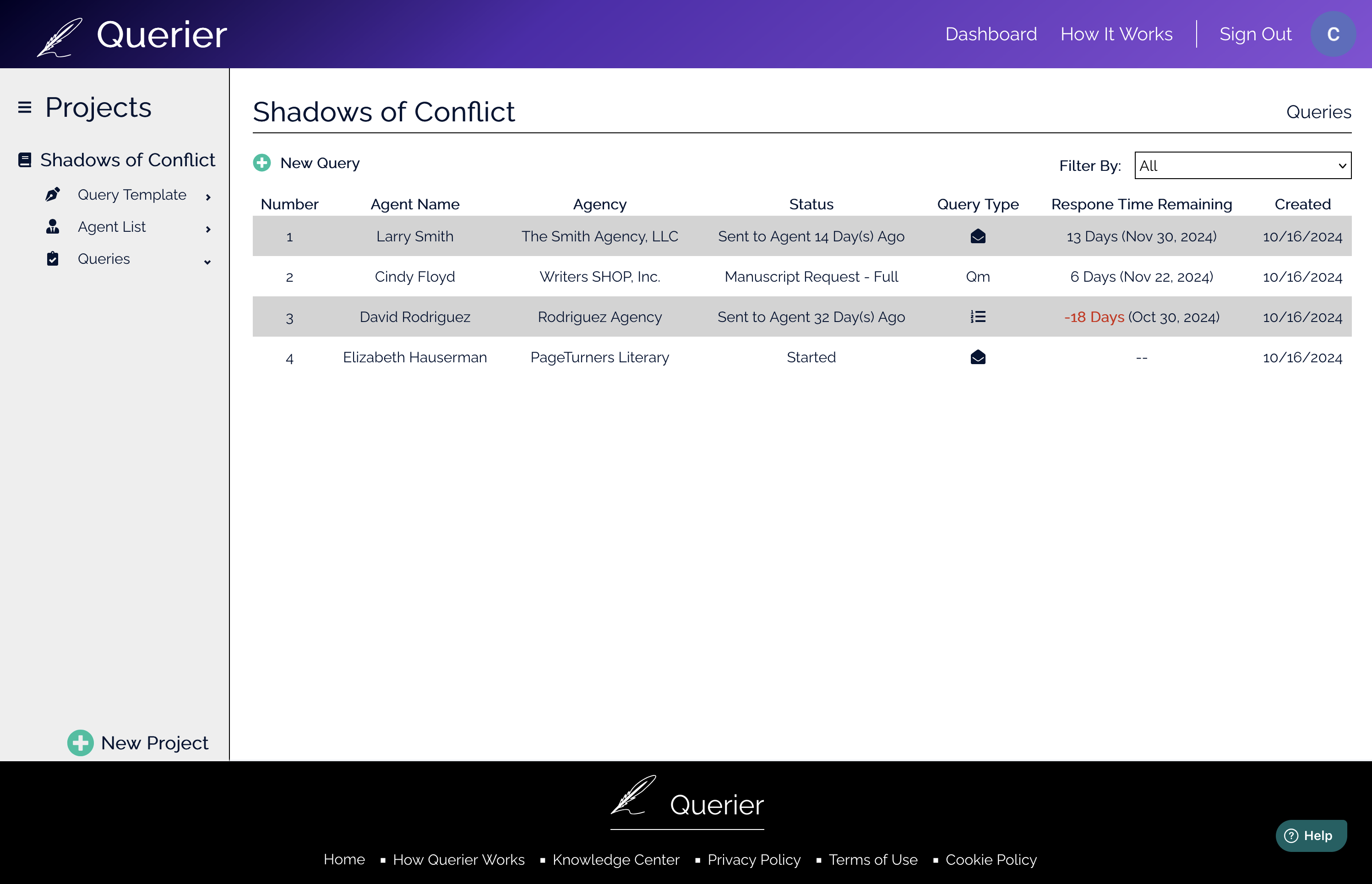Click the envelope query type icon for Larry Smith
This screenshot has width=1372, height=884.
click(x=978, y=236)
